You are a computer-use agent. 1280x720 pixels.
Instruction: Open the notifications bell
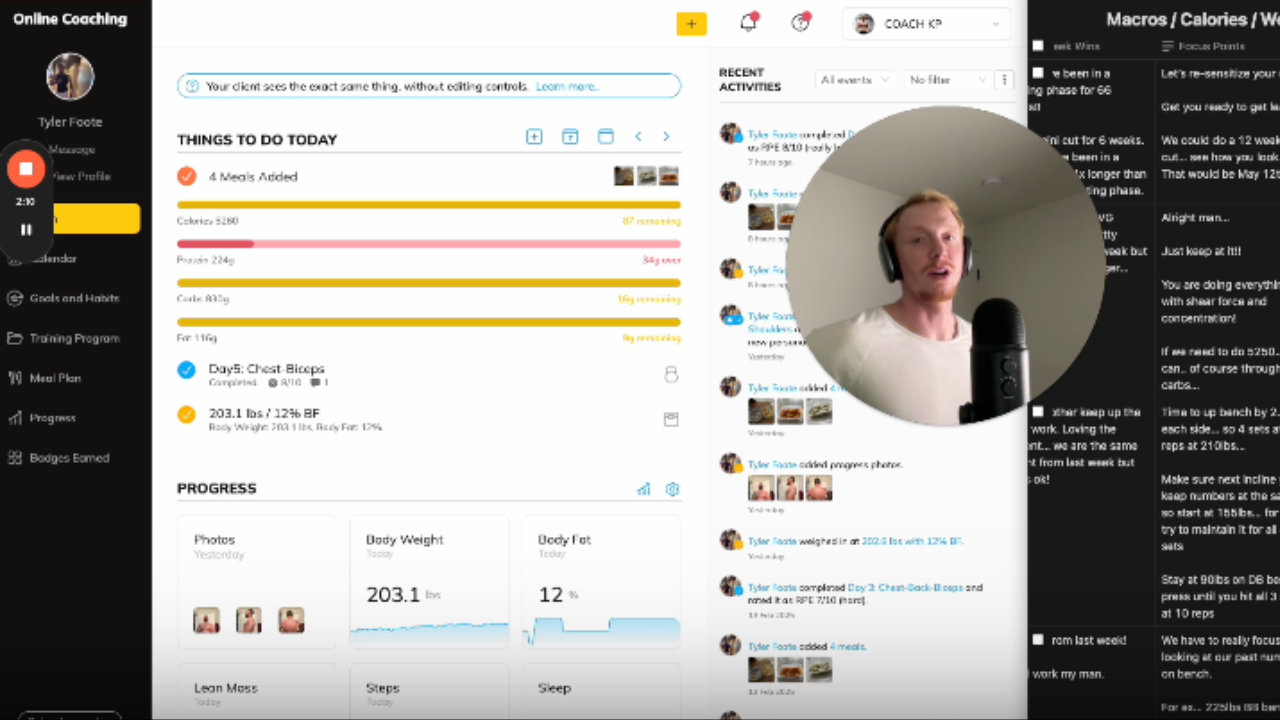click(748, 23)
